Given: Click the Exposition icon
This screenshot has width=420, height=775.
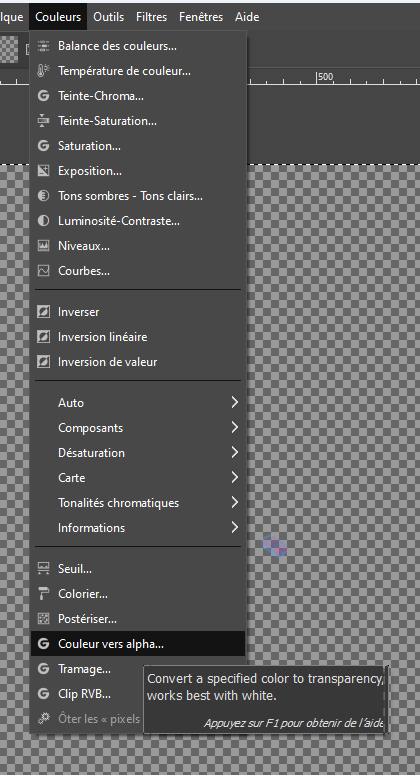Looking at the screenshot, I should pos(43,171).
